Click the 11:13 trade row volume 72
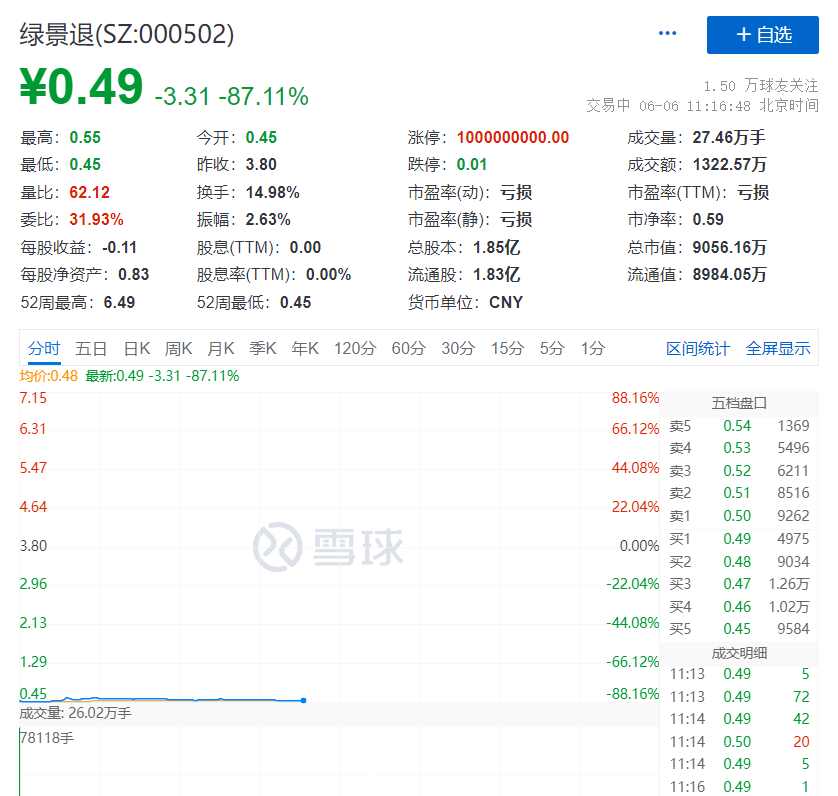The image size is (838, 796). [739, 697]
